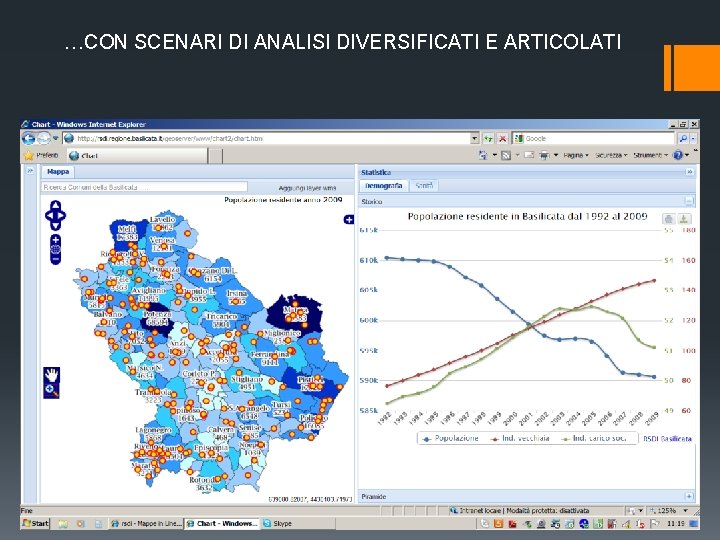Open the layer switcher plus icon on map
720x540 pixels.
click(x=349, y=219)
